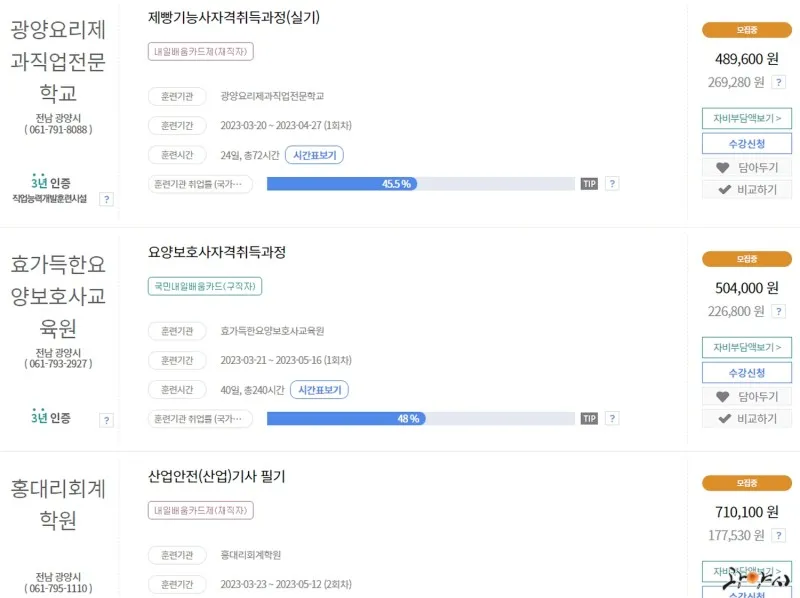800x598 pixels.
Task: Click the 48% employment rate progress bar
Action: [421, 418]
